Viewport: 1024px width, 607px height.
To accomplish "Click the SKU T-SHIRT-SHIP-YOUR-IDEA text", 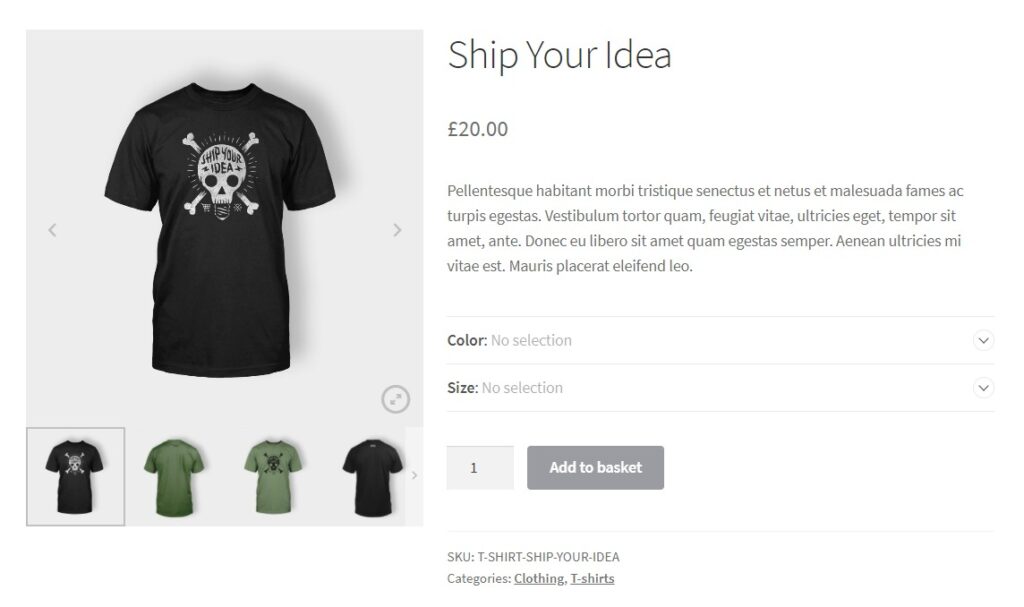I will (x=533, y=557).
